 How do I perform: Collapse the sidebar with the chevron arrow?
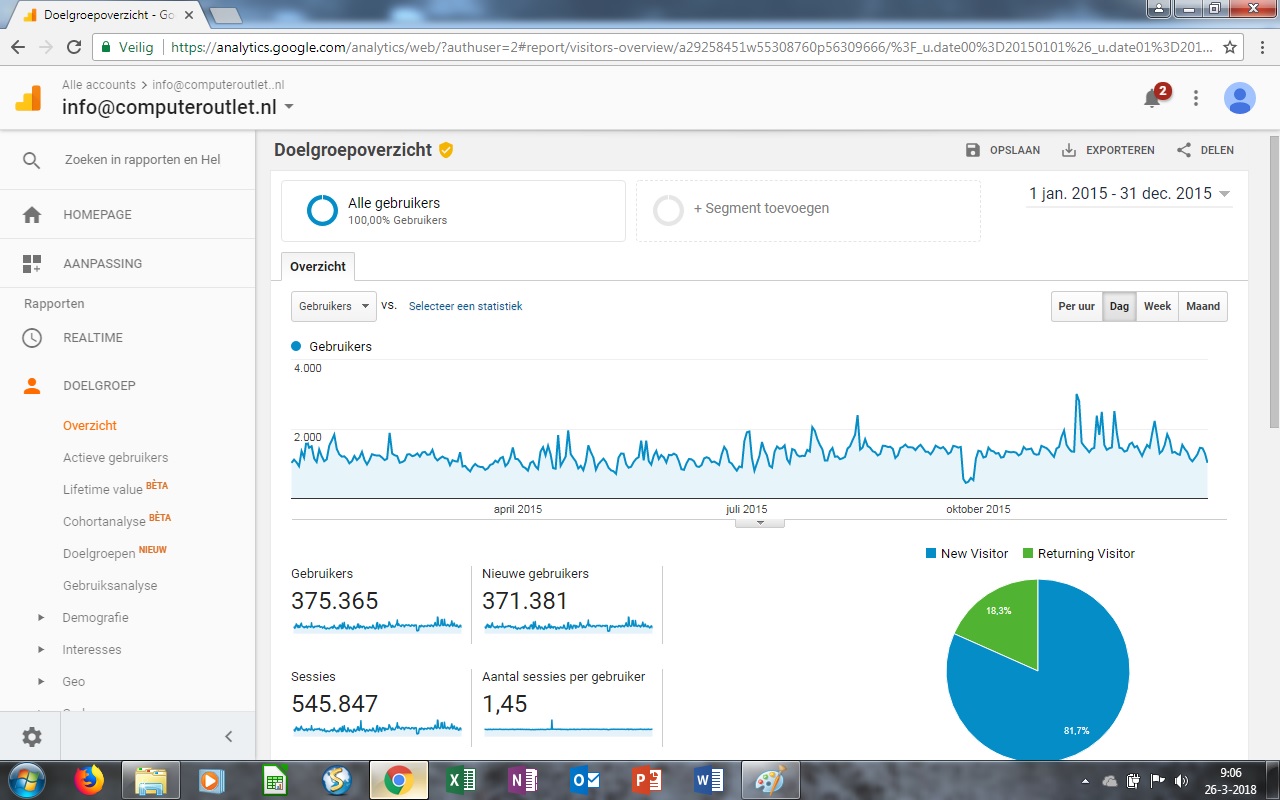point(228,737)
